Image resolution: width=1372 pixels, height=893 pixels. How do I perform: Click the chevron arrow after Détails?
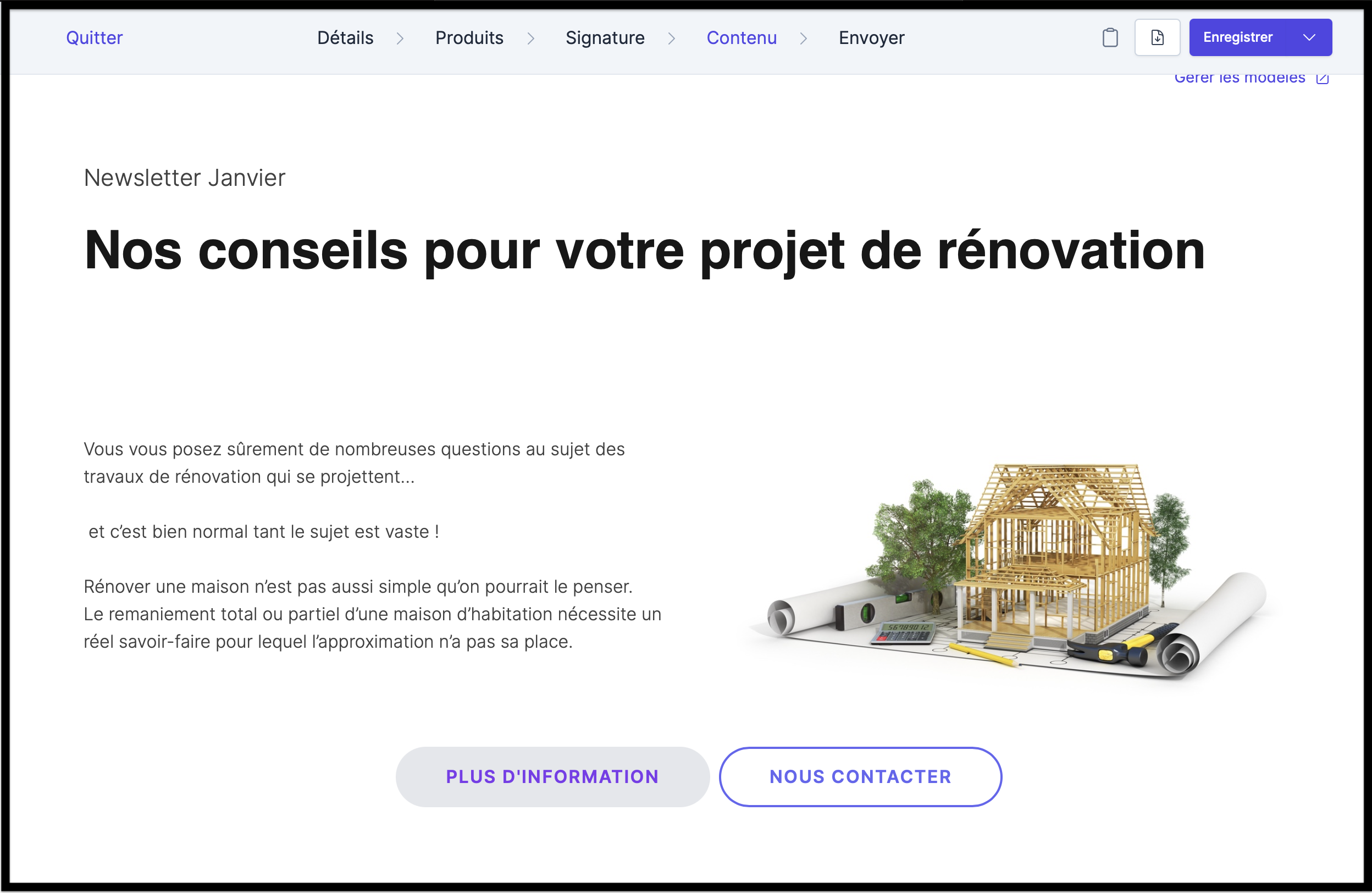coord(400,38)
